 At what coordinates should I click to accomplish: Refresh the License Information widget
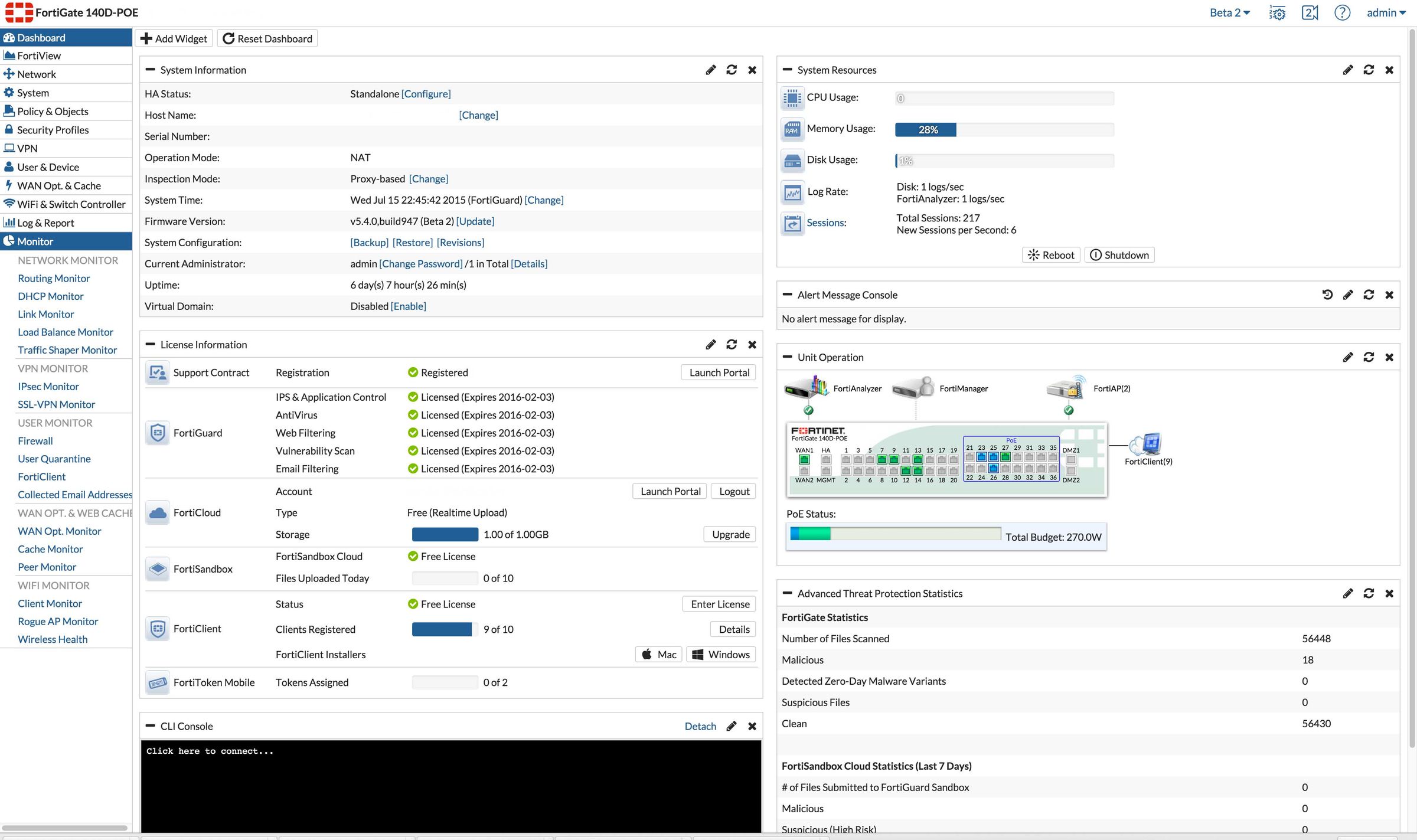[732, 345]
